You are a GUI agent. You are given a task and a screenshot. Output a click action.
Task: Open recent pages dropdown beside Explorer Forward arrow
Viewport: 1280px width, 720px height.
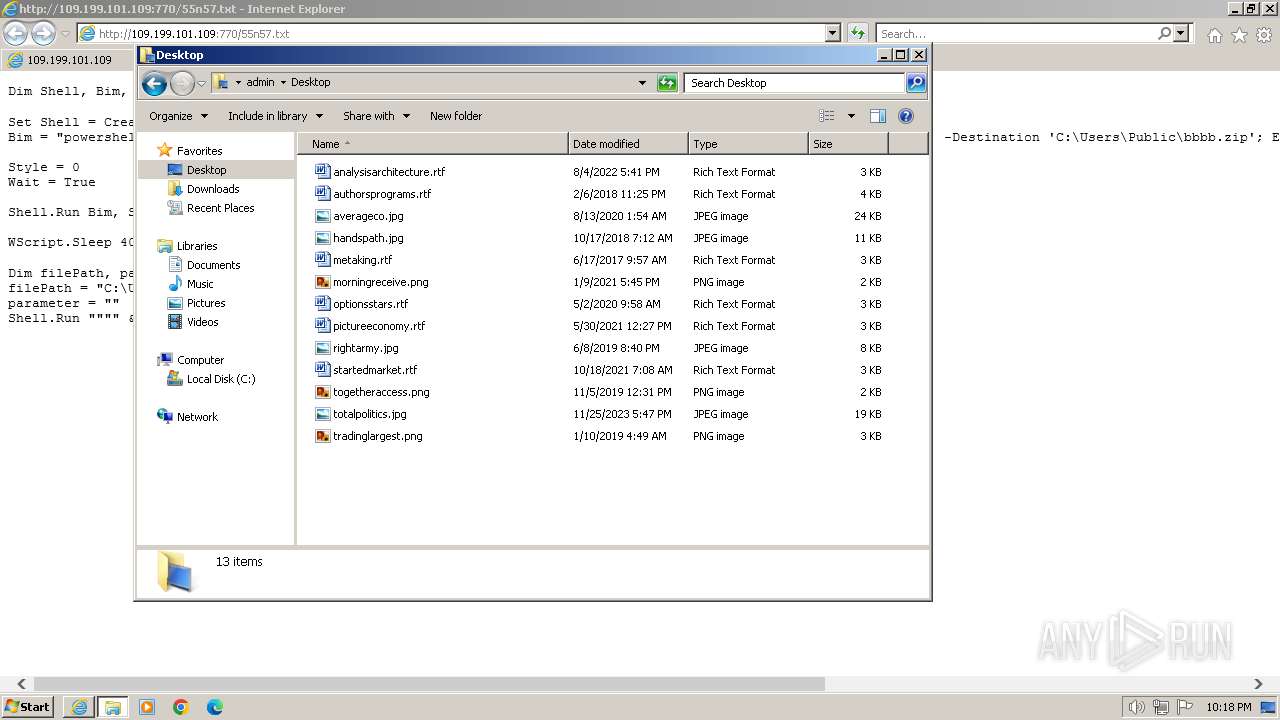click(201, 83)
